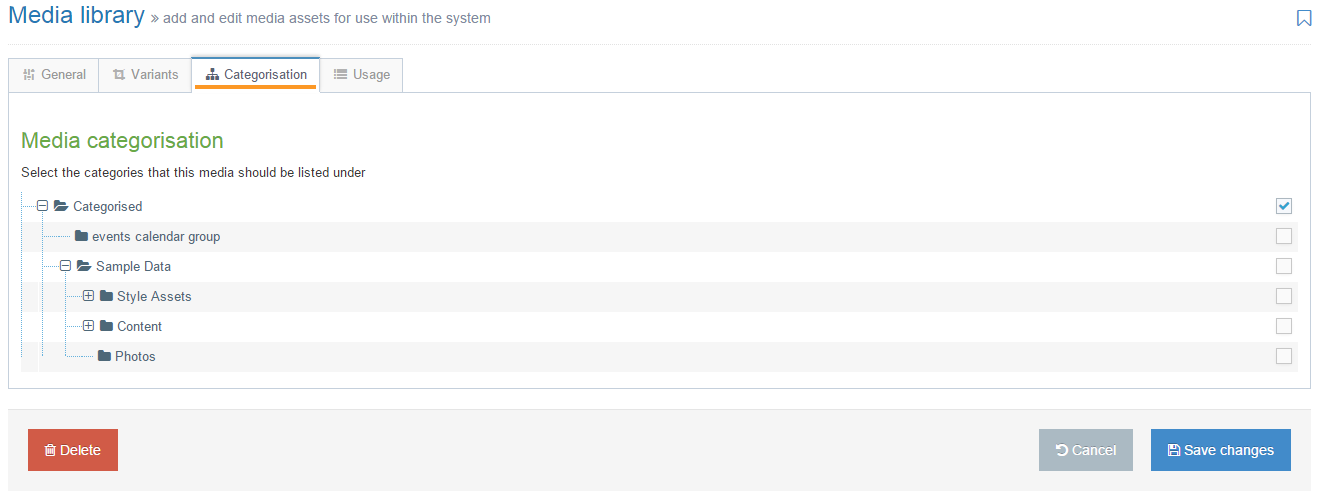Click the Sample Data open folder icon

84,267
